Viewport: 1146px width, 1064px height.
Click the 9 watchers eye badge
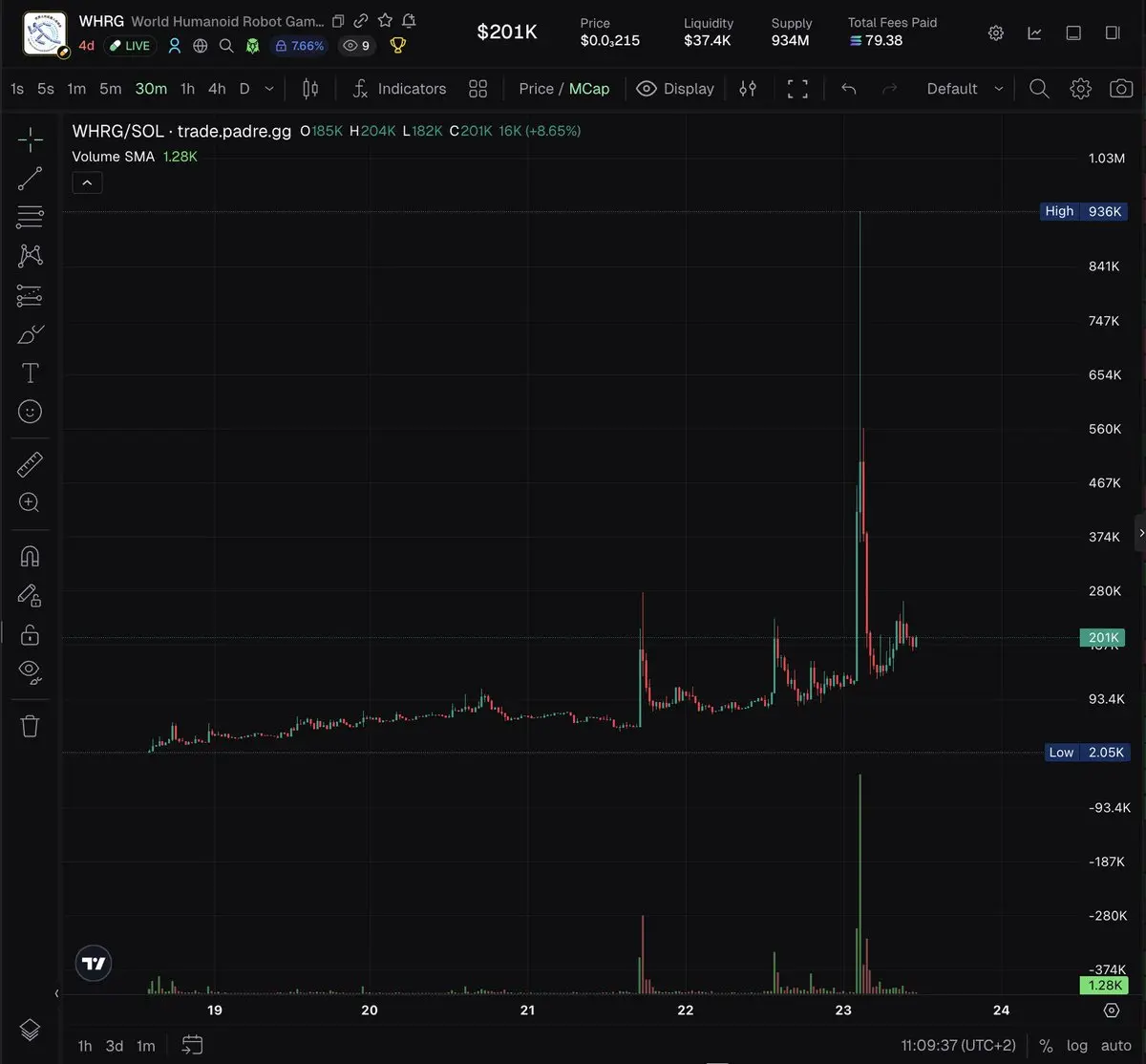coord(356,45)
